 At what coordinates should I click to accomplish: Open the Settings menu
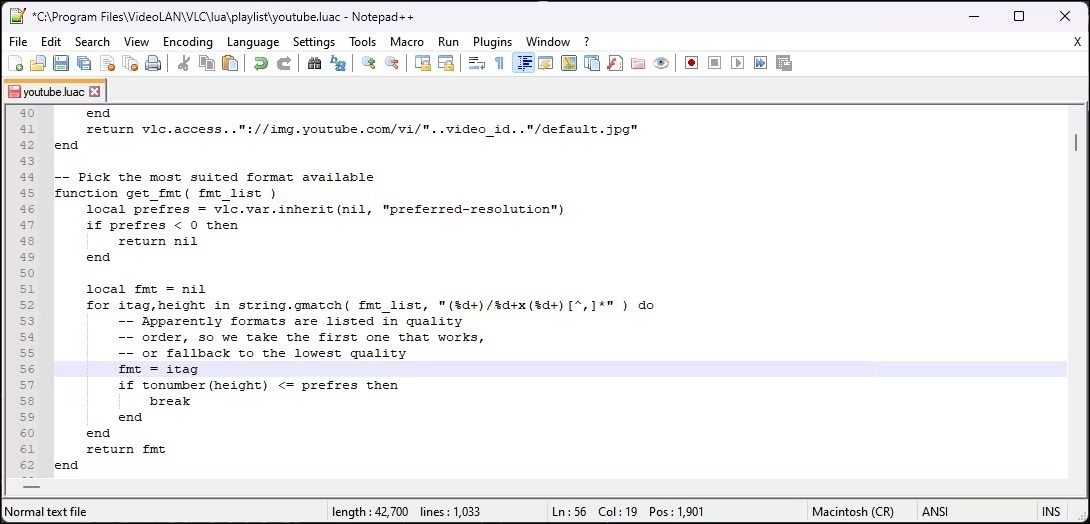(314, 42)
